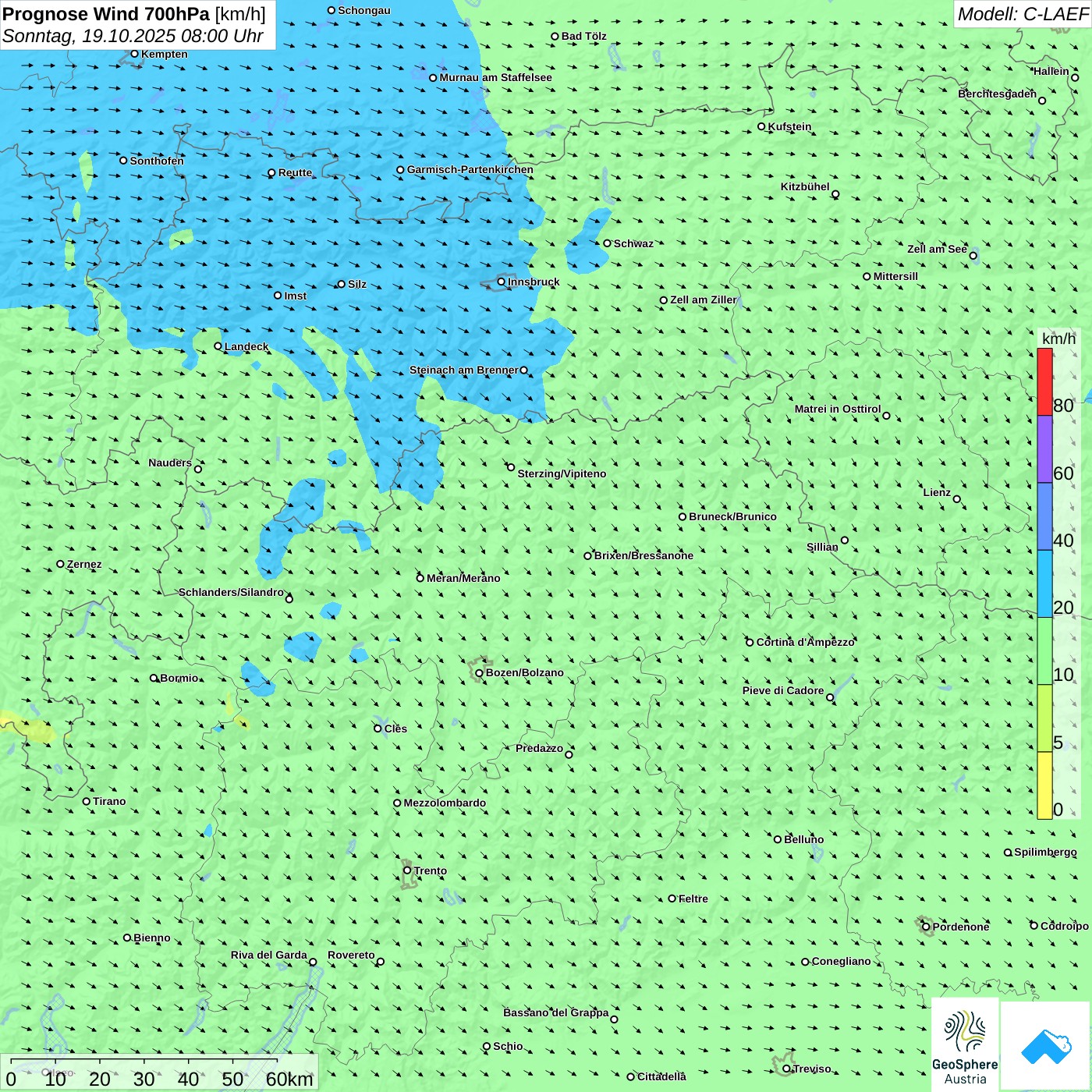Click the '60km' scale bar label
Screen dimensions: 1092x1092
289,1079
